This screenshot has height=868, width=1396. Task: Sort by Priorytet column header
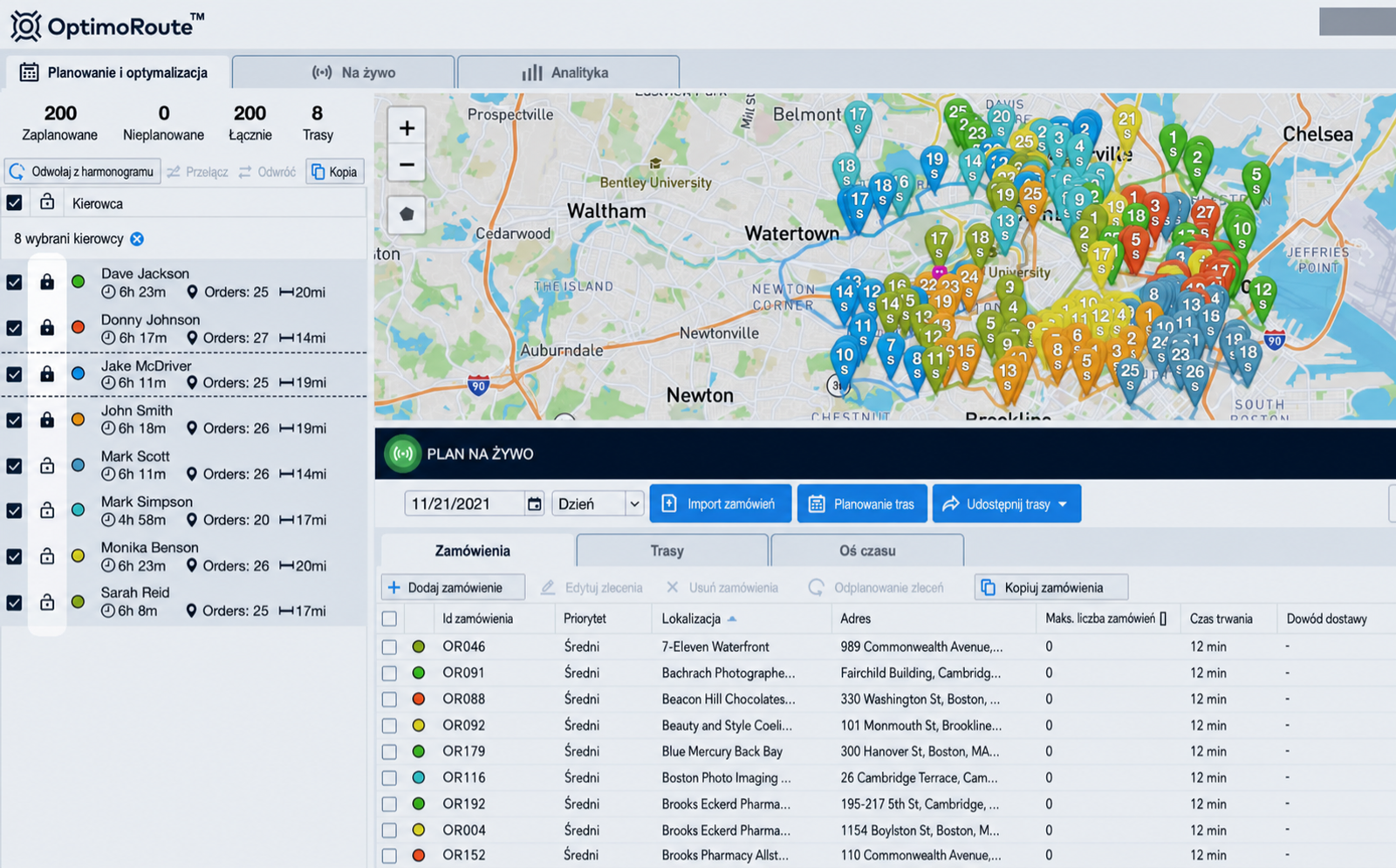(x=585, y=619)
